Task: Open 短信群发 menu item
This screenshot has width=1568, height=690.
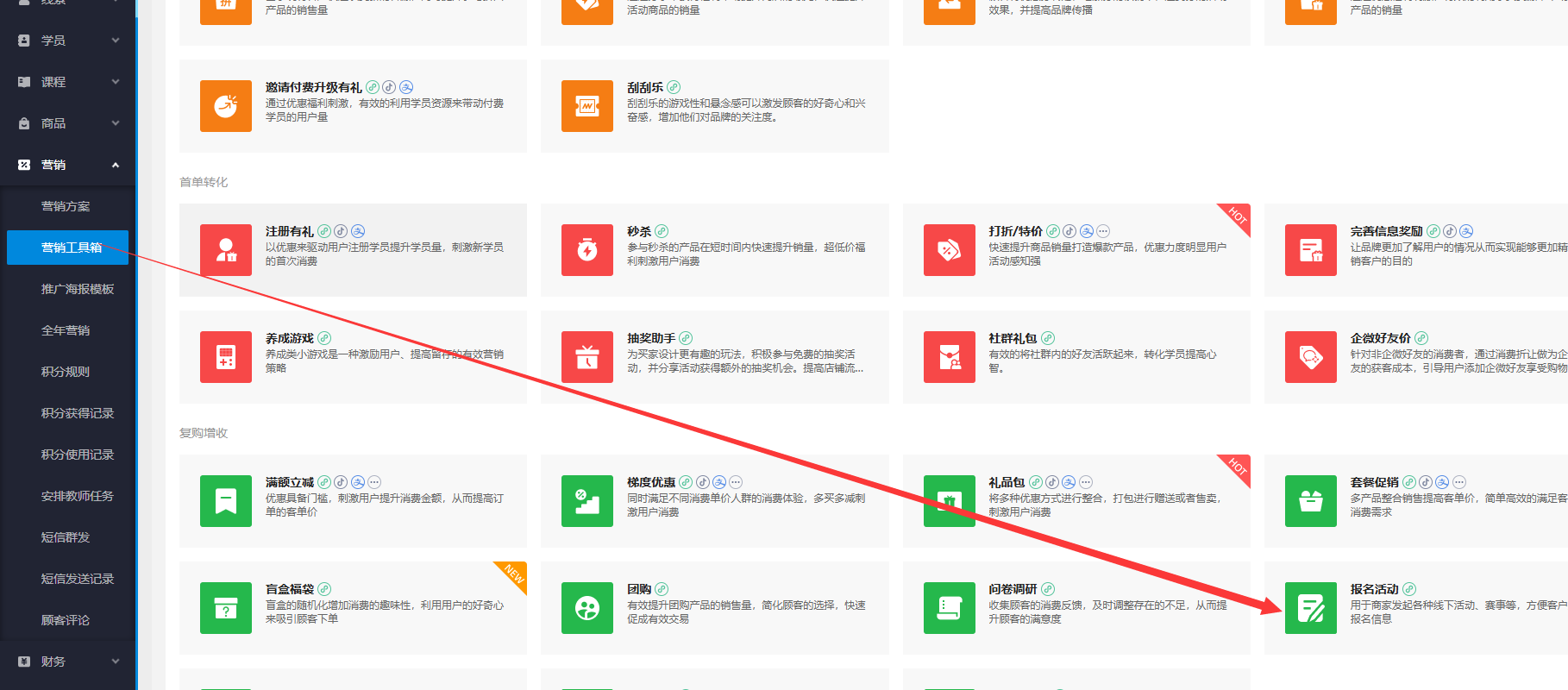Action: click(66, 537)
